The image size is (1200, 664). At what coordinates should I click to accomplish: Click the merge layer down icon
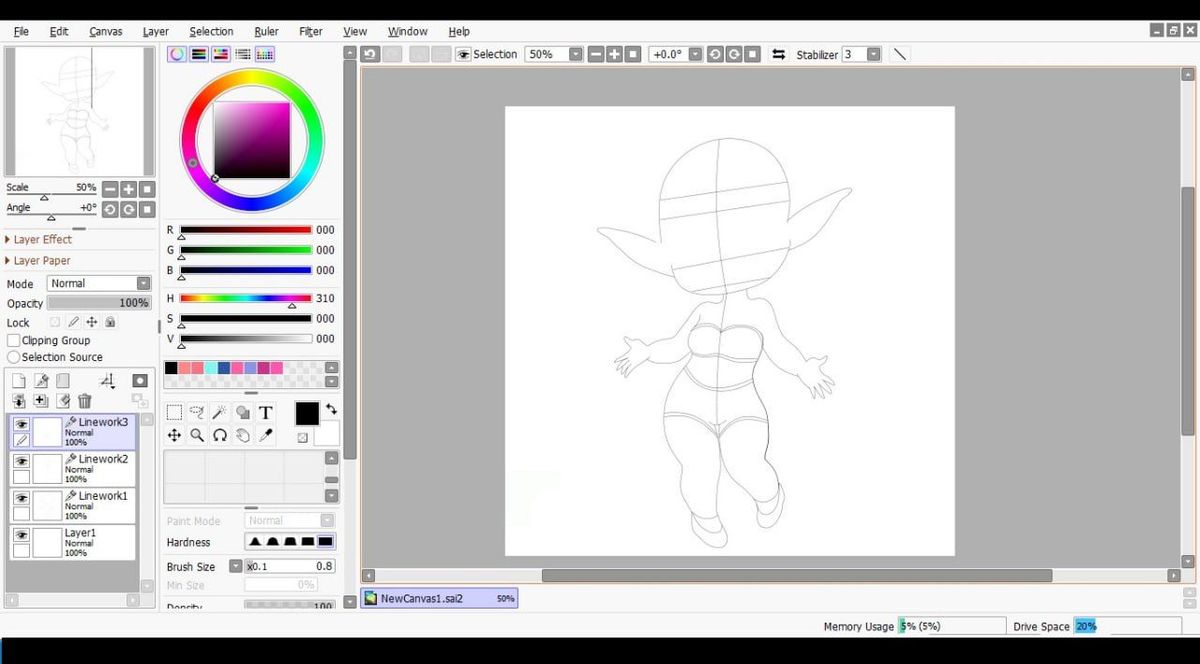pos(19,401)
